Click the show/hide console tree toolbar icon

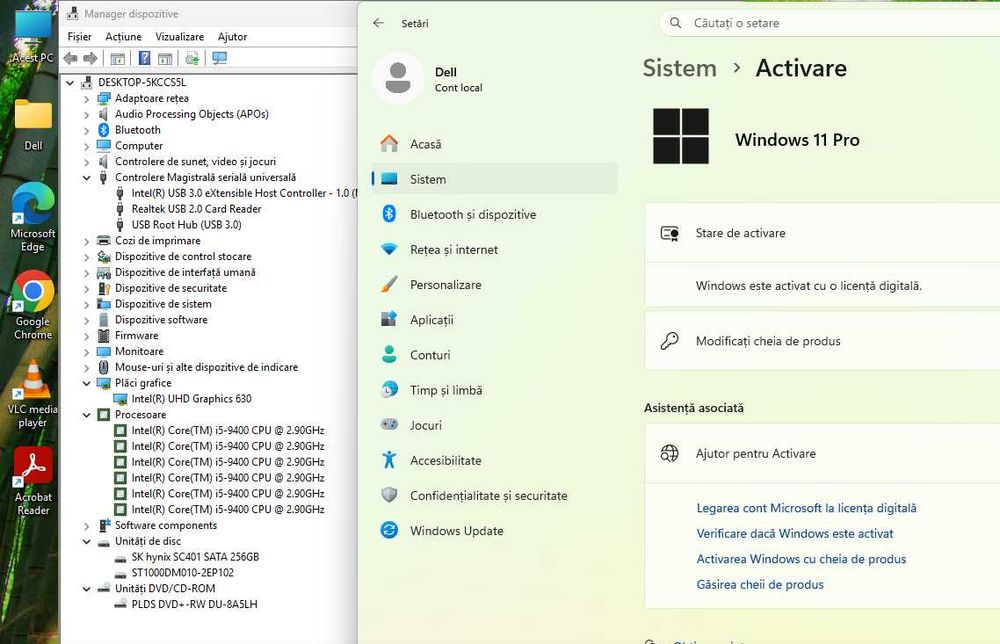tap(117, 59)
